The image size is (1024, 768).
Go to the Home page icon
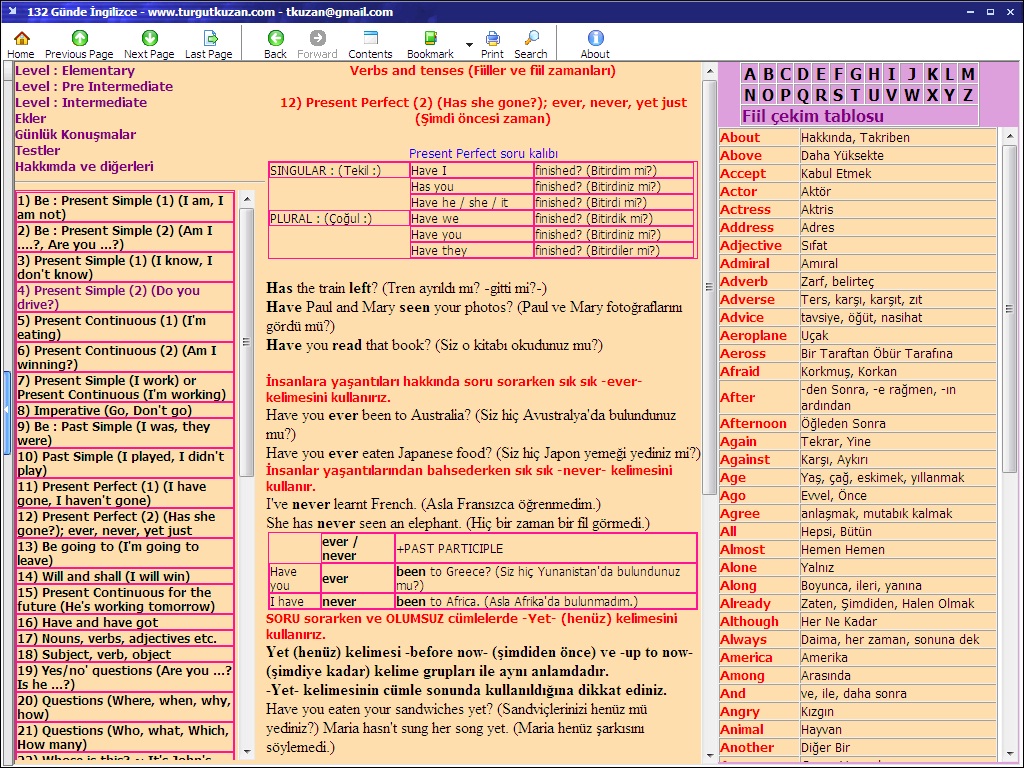21,39
